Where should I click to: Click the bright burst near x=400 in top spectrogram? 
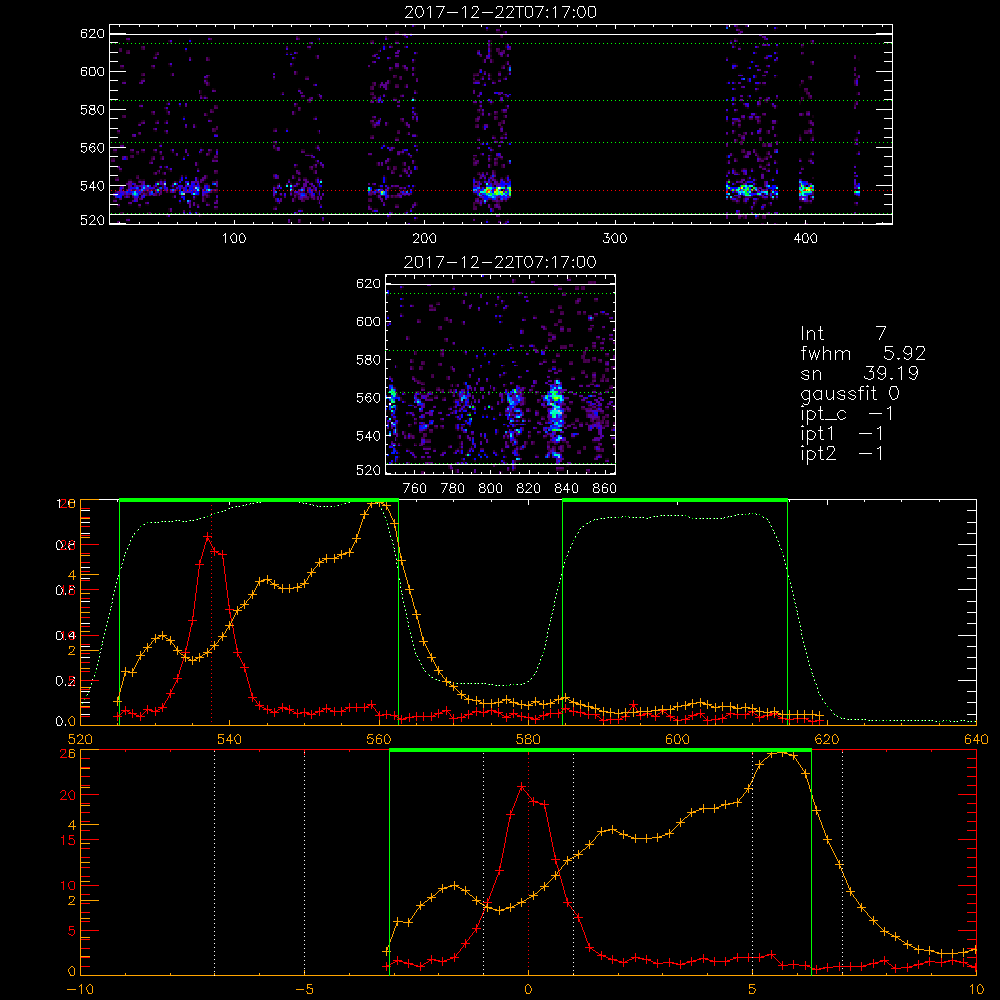[x=807, y=189]
